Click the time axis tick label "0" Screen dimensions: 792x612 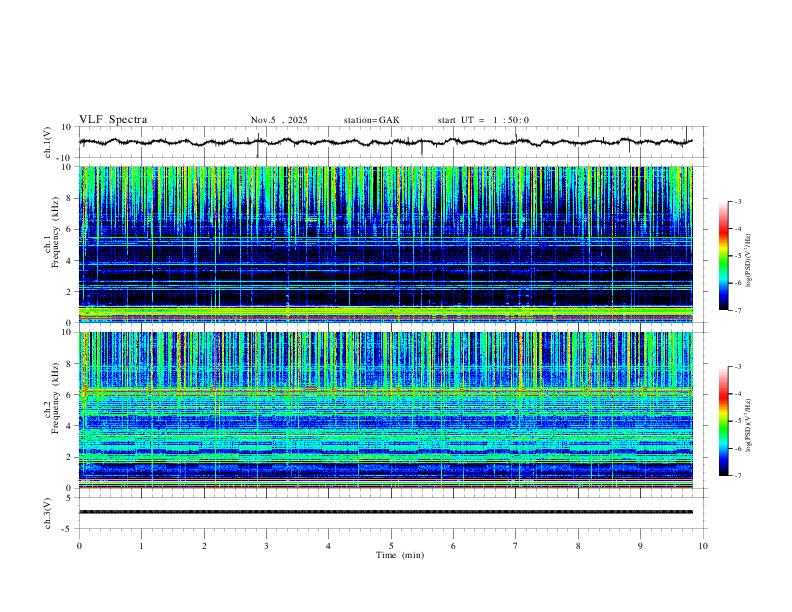[x=79, y=546]
